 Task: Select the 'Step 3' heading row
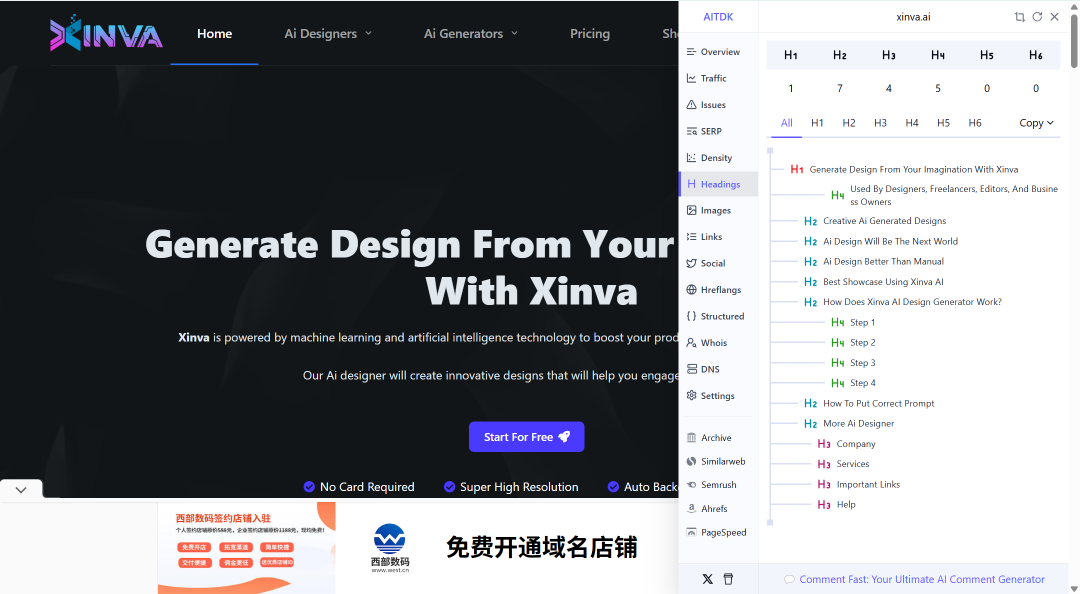[853, 362]
